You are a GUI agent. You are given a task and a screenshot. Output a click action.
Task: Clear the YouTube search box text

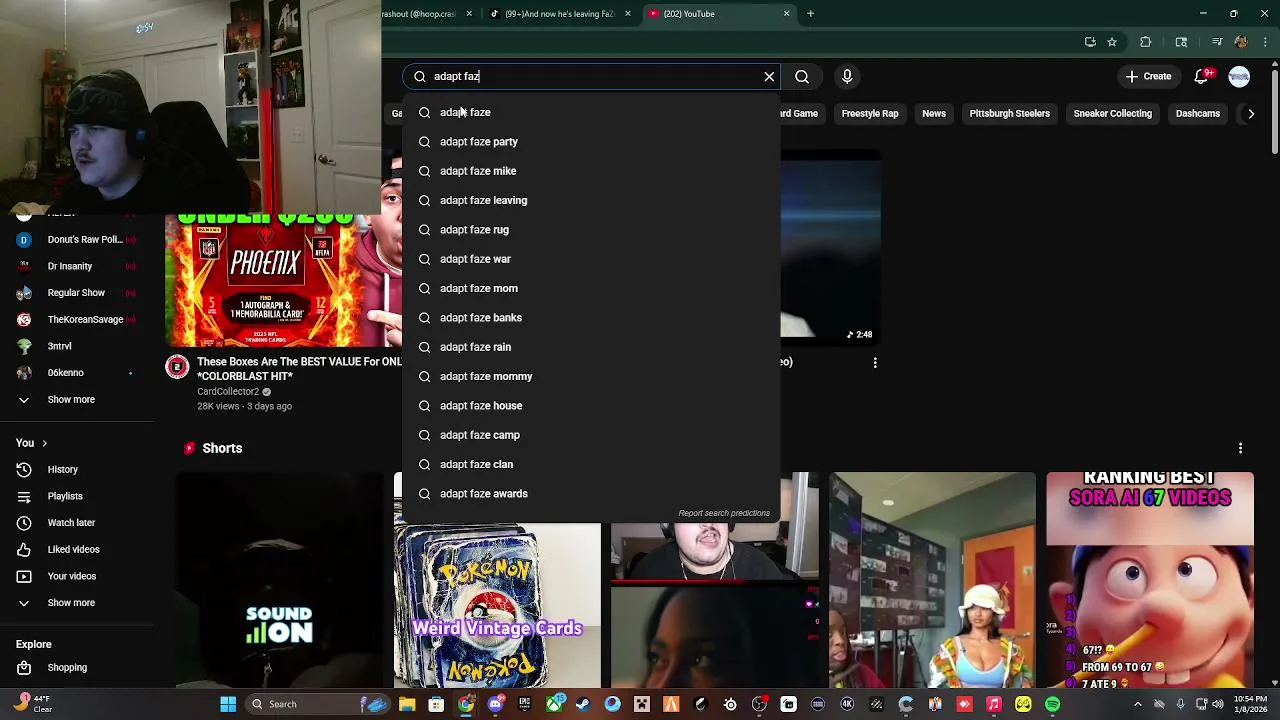[769, 76]
